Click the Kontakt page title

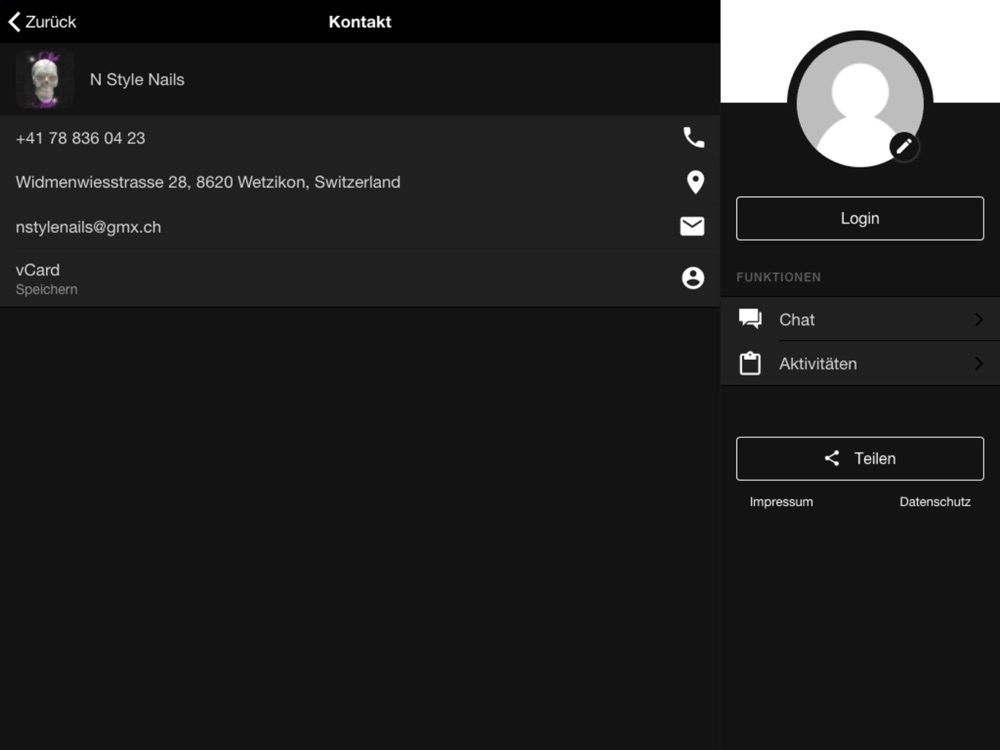[x=360, y=22]
